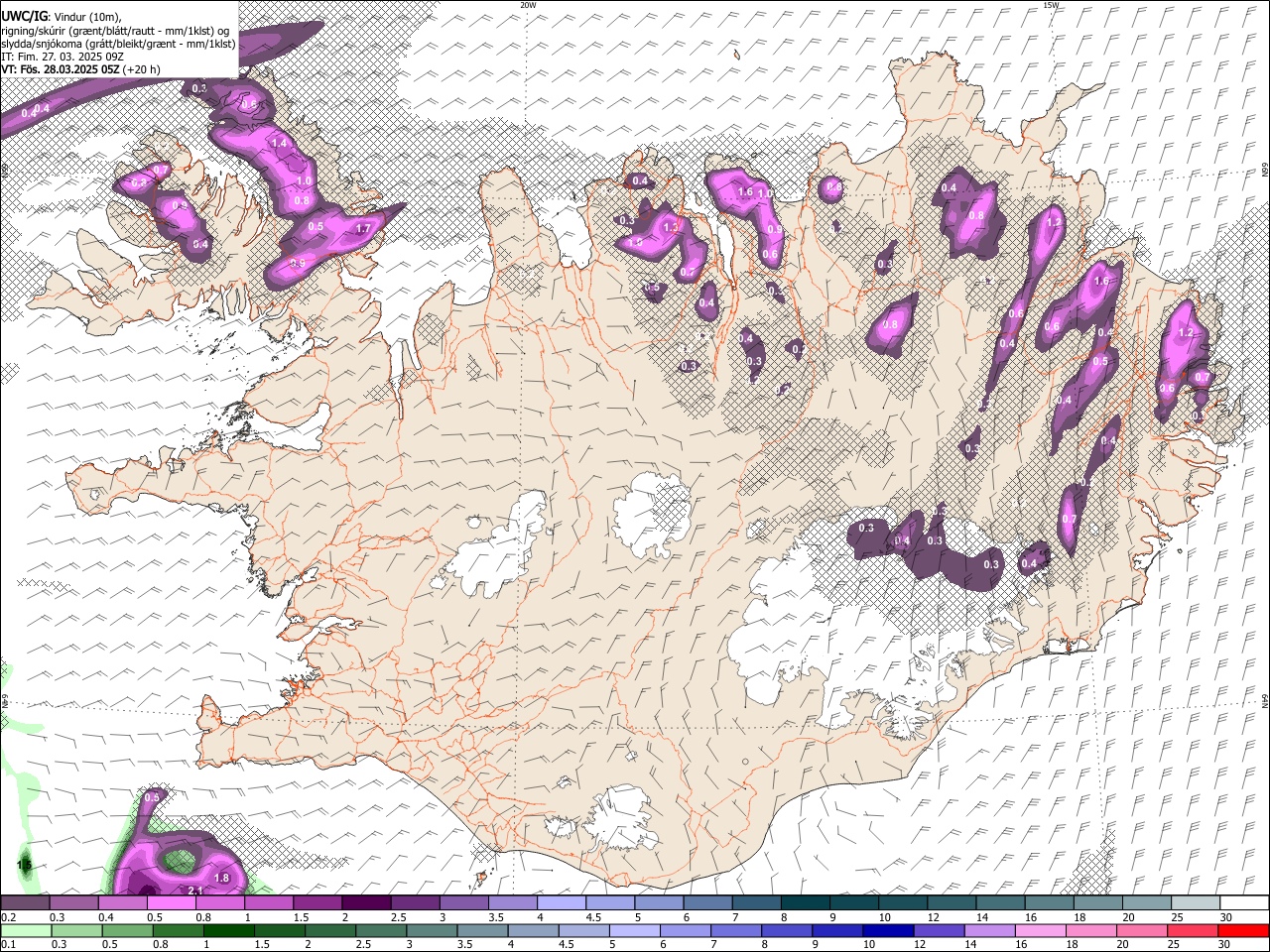Viewport: 1270px width, 952px height.
Task: Click top legend swatch between 12 and 14
Action: (x=951, y=903)
